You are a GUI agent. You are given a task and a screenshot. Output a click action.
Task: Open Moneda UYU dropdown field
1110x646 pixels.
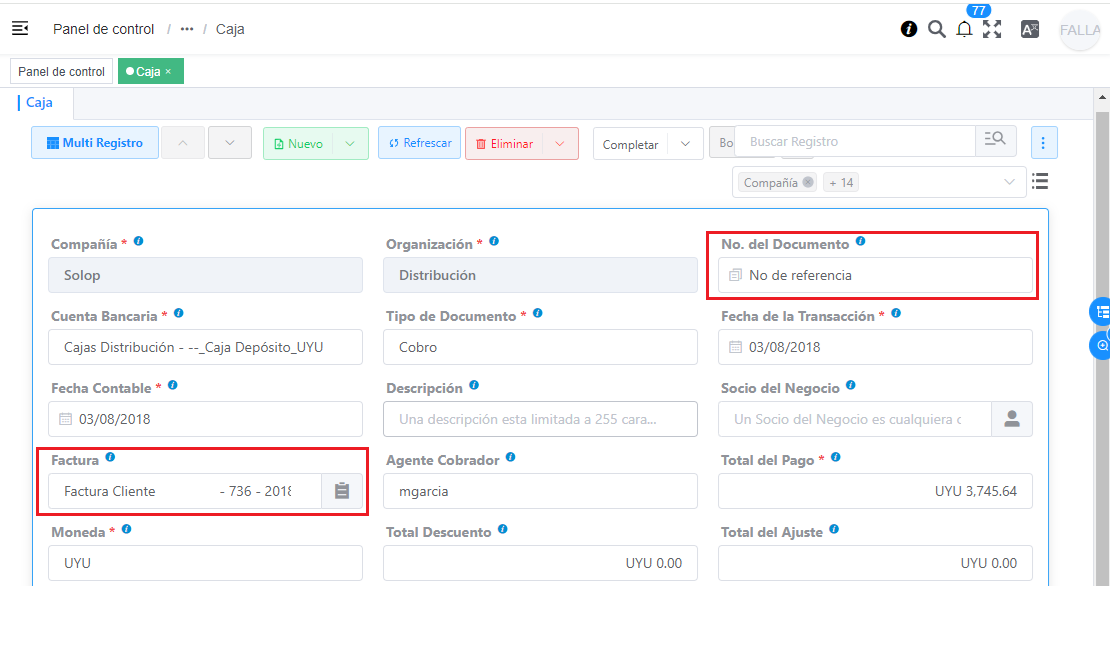[x=205, y=563]
